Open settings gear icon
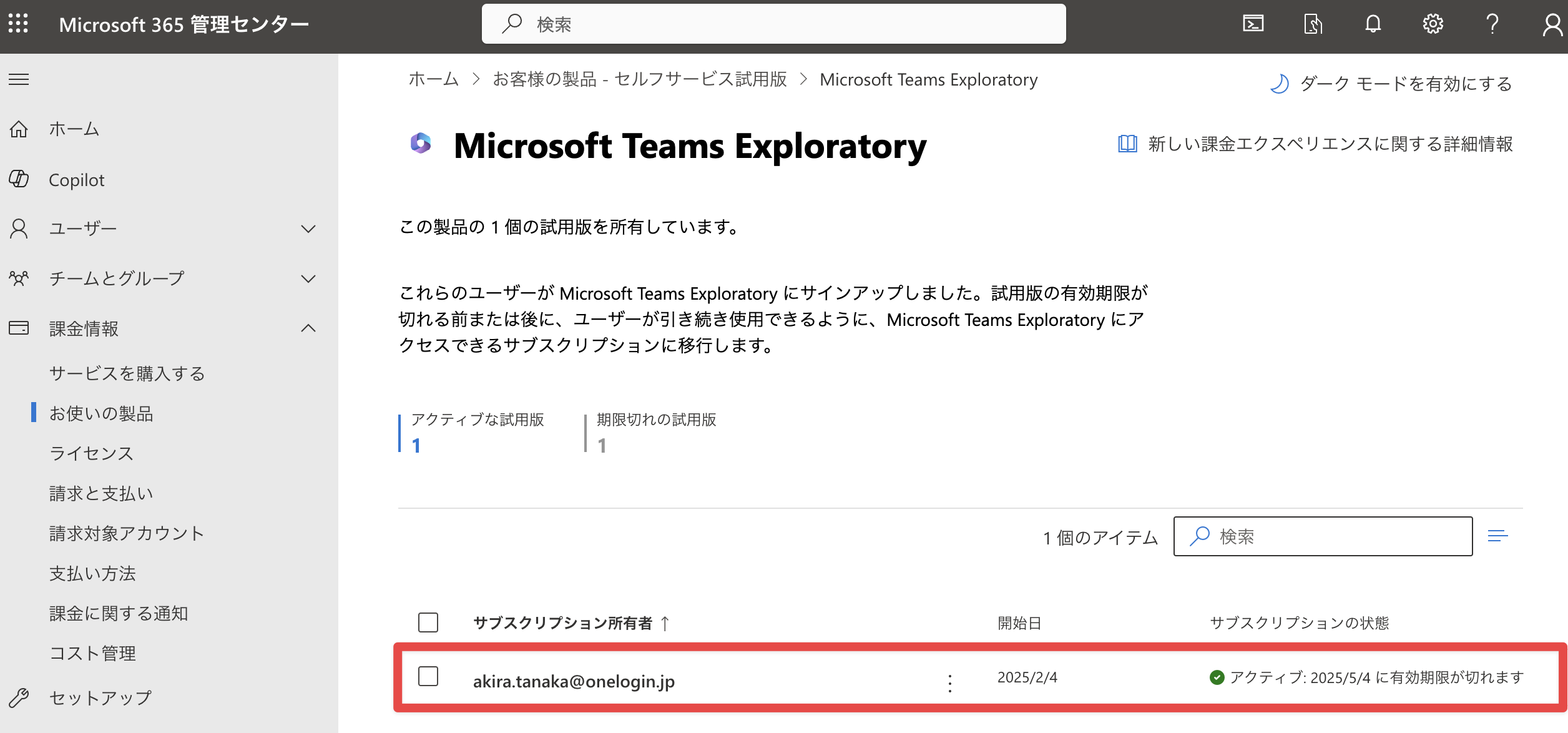The image size is (1568, 733). coord(1433,24)
